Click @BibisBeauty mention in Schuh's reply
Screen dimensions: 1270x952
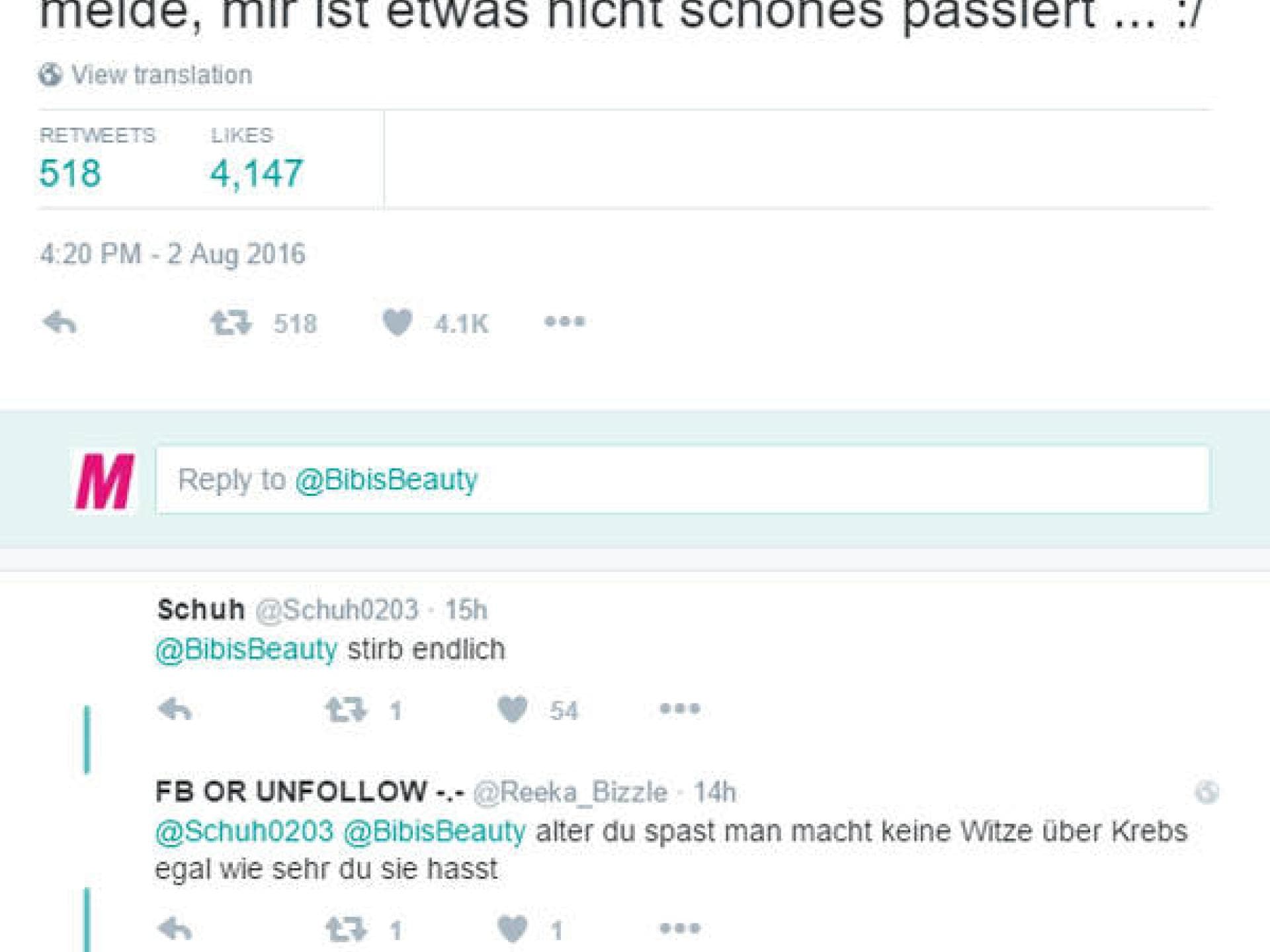247,649
